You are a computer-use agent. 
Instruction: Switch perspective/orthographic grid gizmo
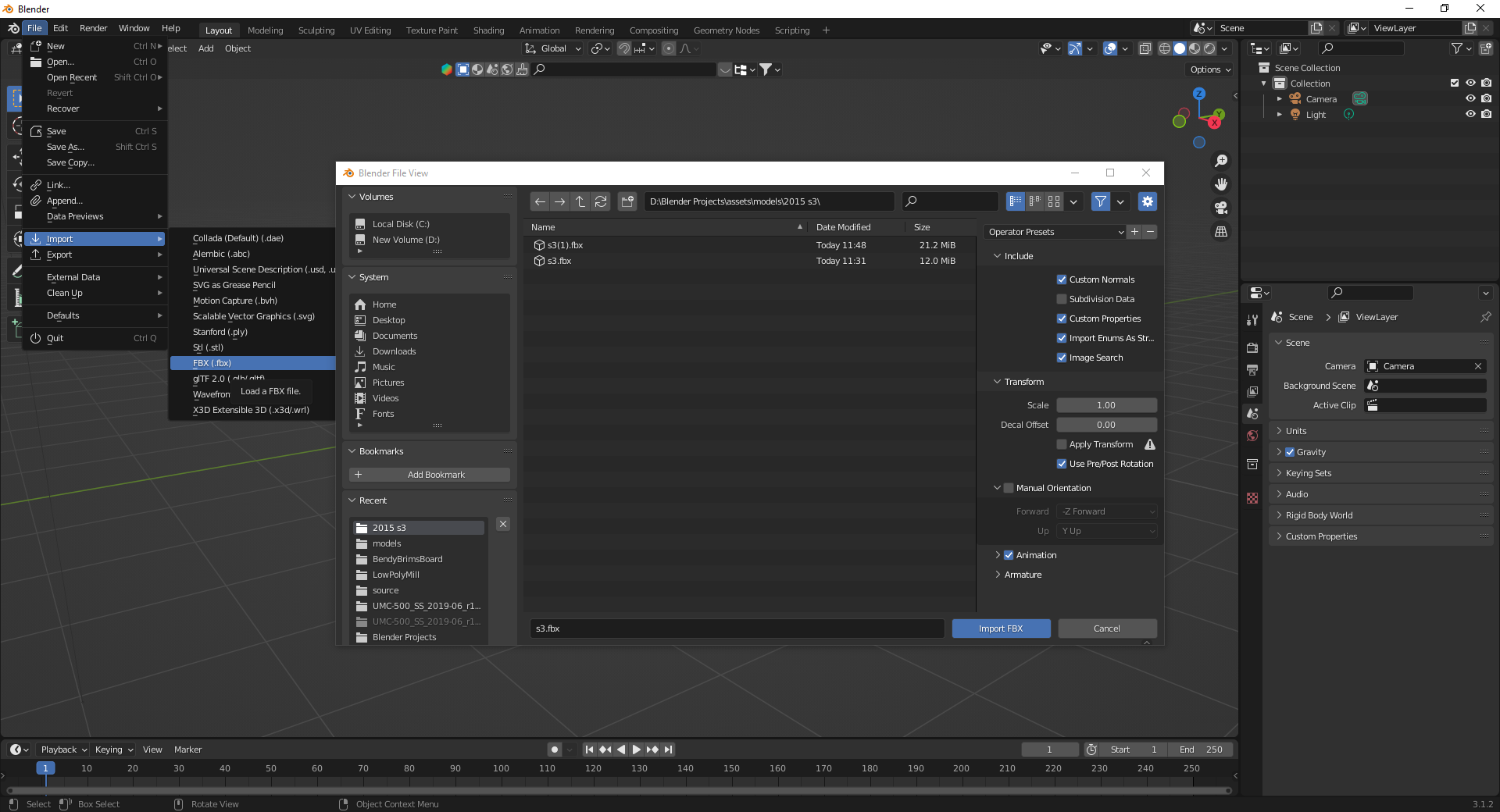1221,231
